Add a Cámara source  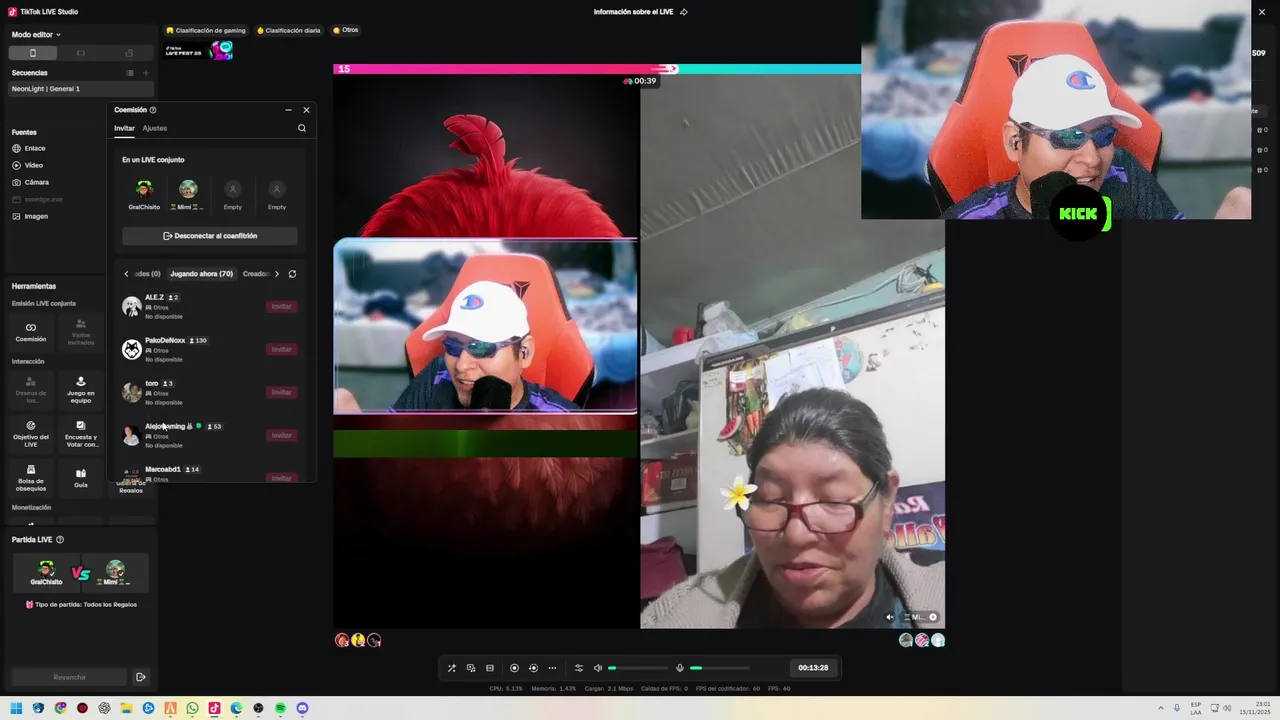click(x=30, y=182)
